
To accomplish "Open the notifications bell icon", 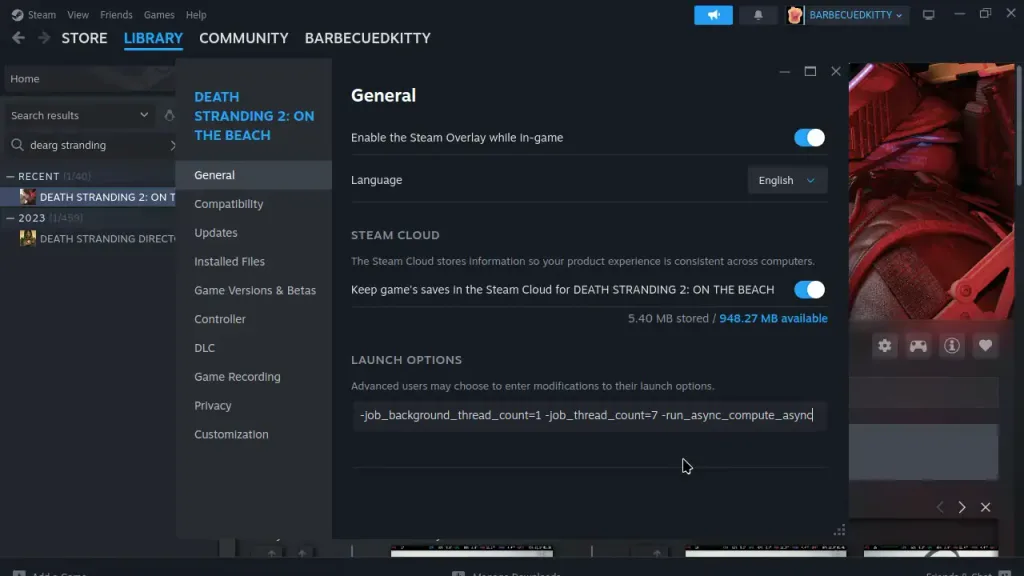I will 758,15.
